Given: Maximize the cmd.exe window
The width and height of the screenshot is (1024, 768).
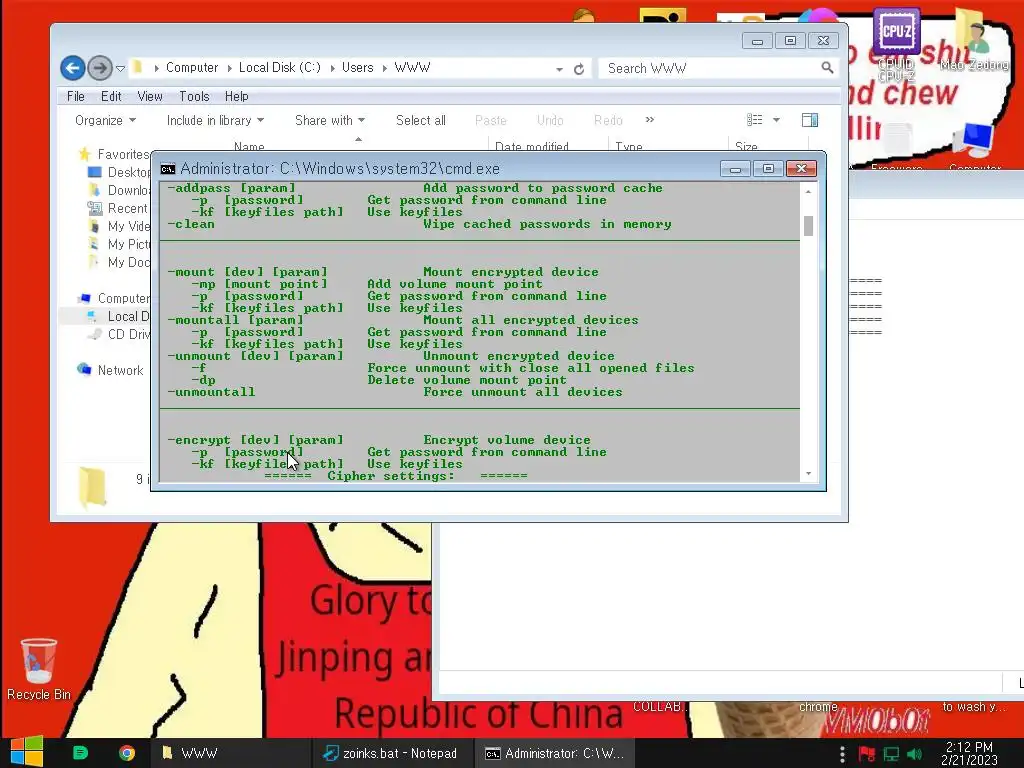Looking at the screenshot, I should pos(768,169).
